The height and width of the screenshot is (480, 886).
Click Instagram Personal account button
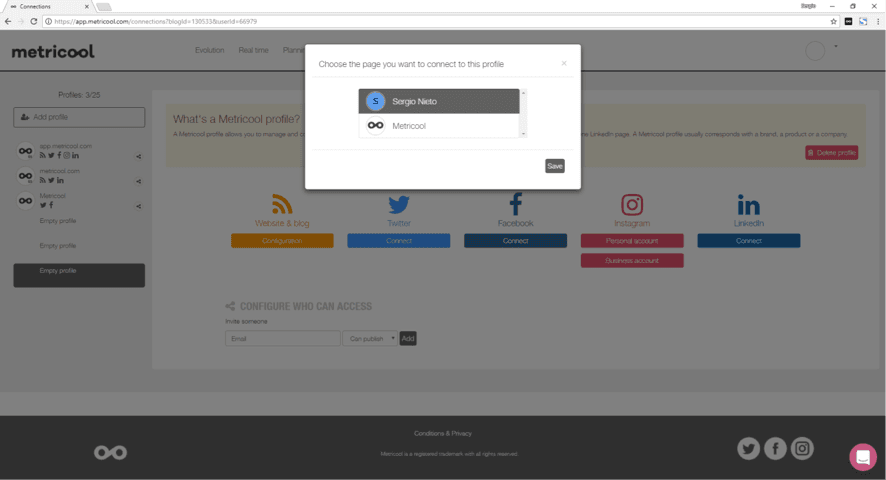(632, 241)
